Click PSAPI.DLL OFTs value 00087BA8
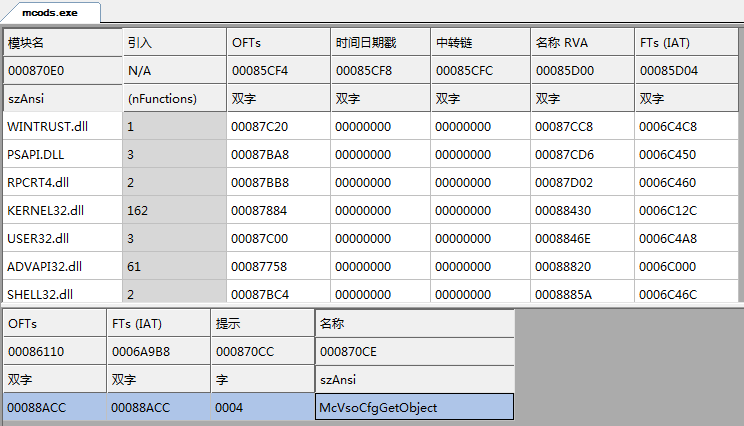Screen dimensions: 744x426 click(279, 155)
